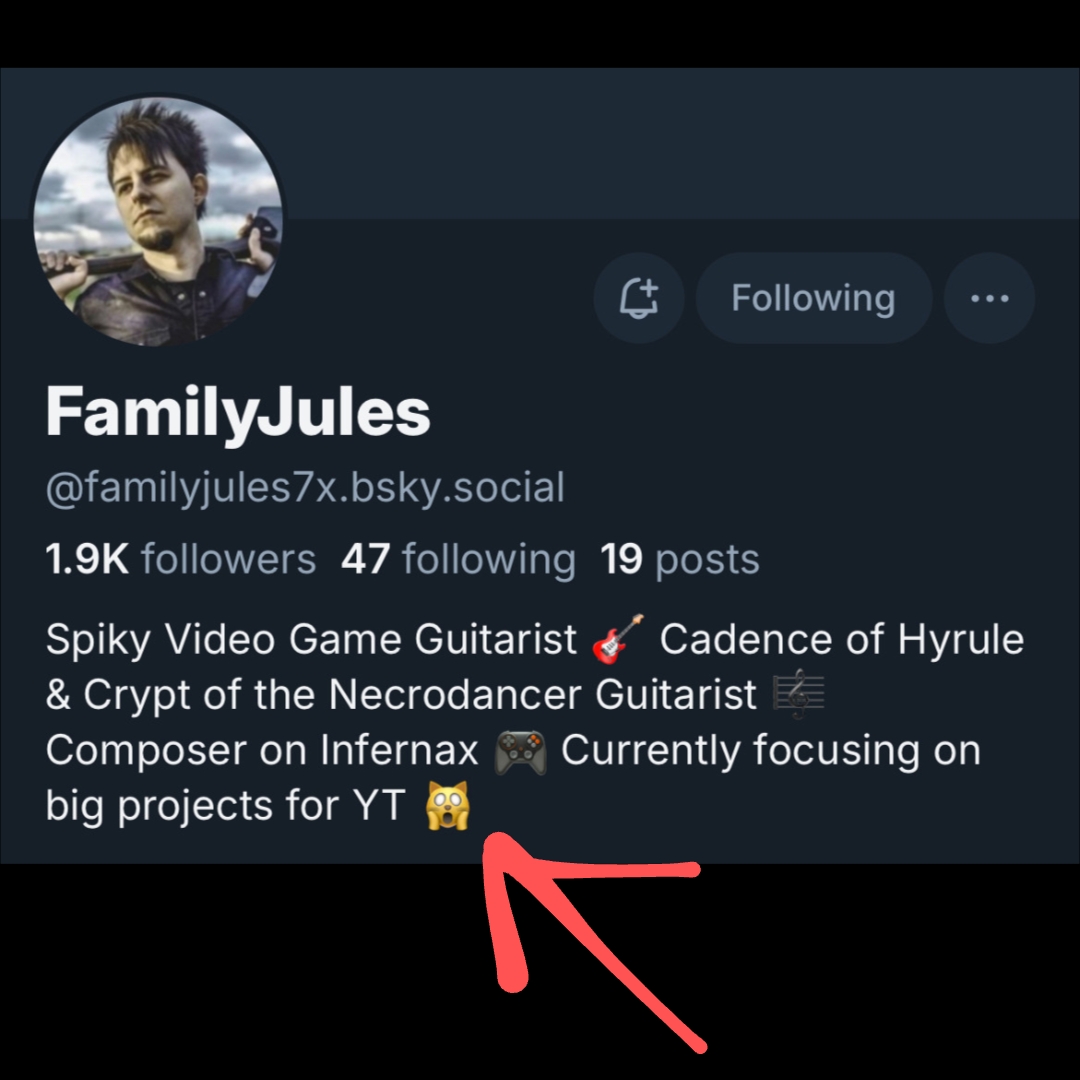
Task: Select the 19 posts count
Action: tap(680, 560)
